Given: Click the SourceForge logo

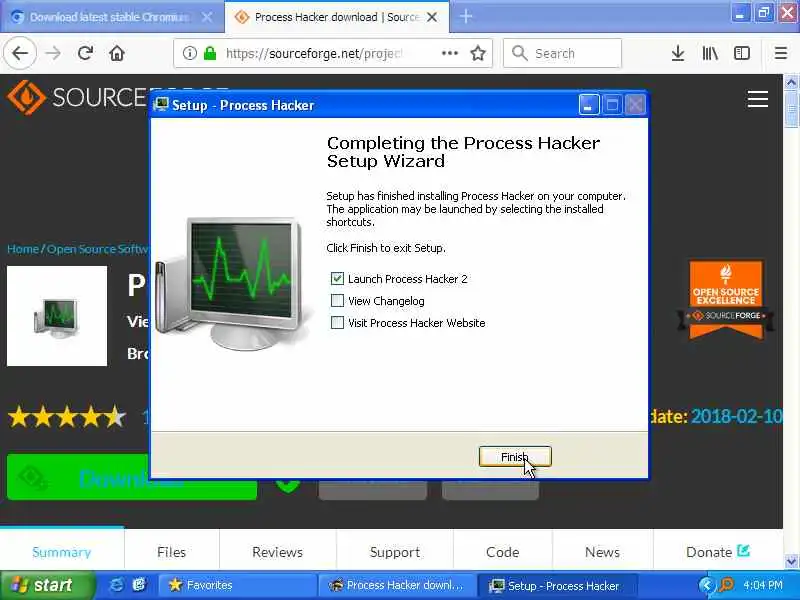Looking at the screenshot, I should point(77,97).
